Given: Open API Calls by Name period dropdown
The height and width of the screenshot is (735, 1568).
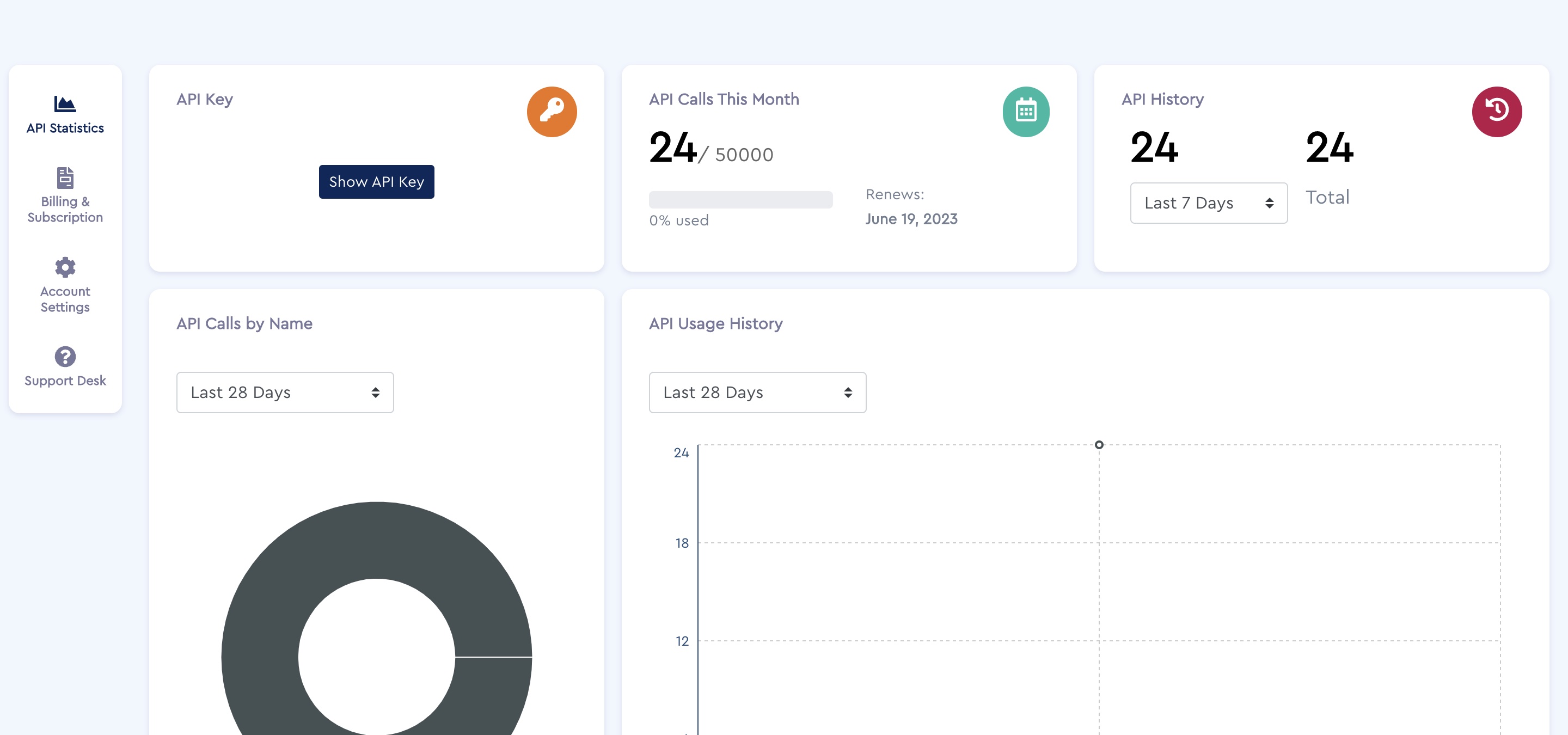Looking at the screenshot, I should click(285, 393).
